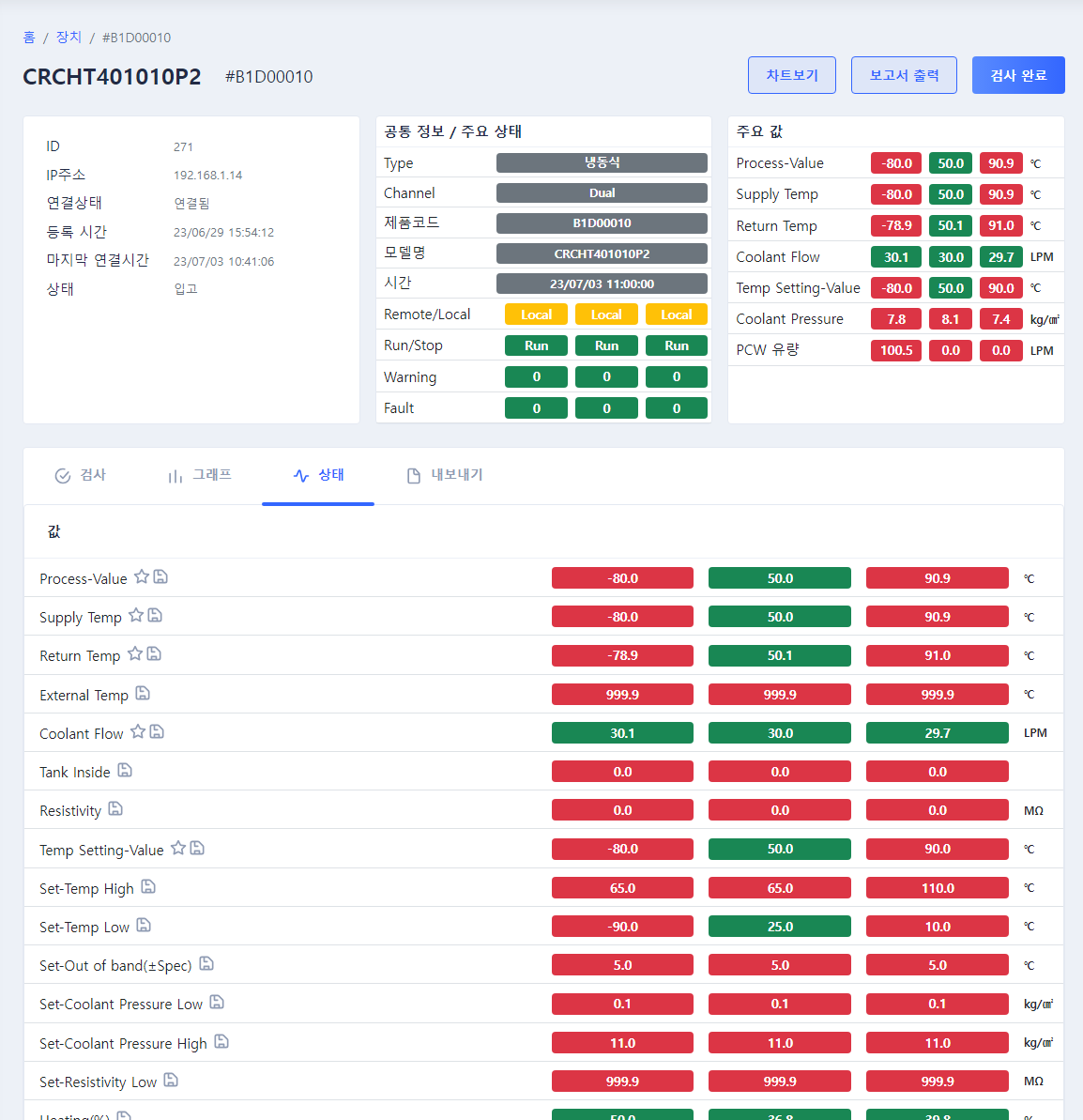This screenshot has height=1120, width=1083.
Task: Click the save icon next to Return Temp
Action: click(x=154, y=653)
